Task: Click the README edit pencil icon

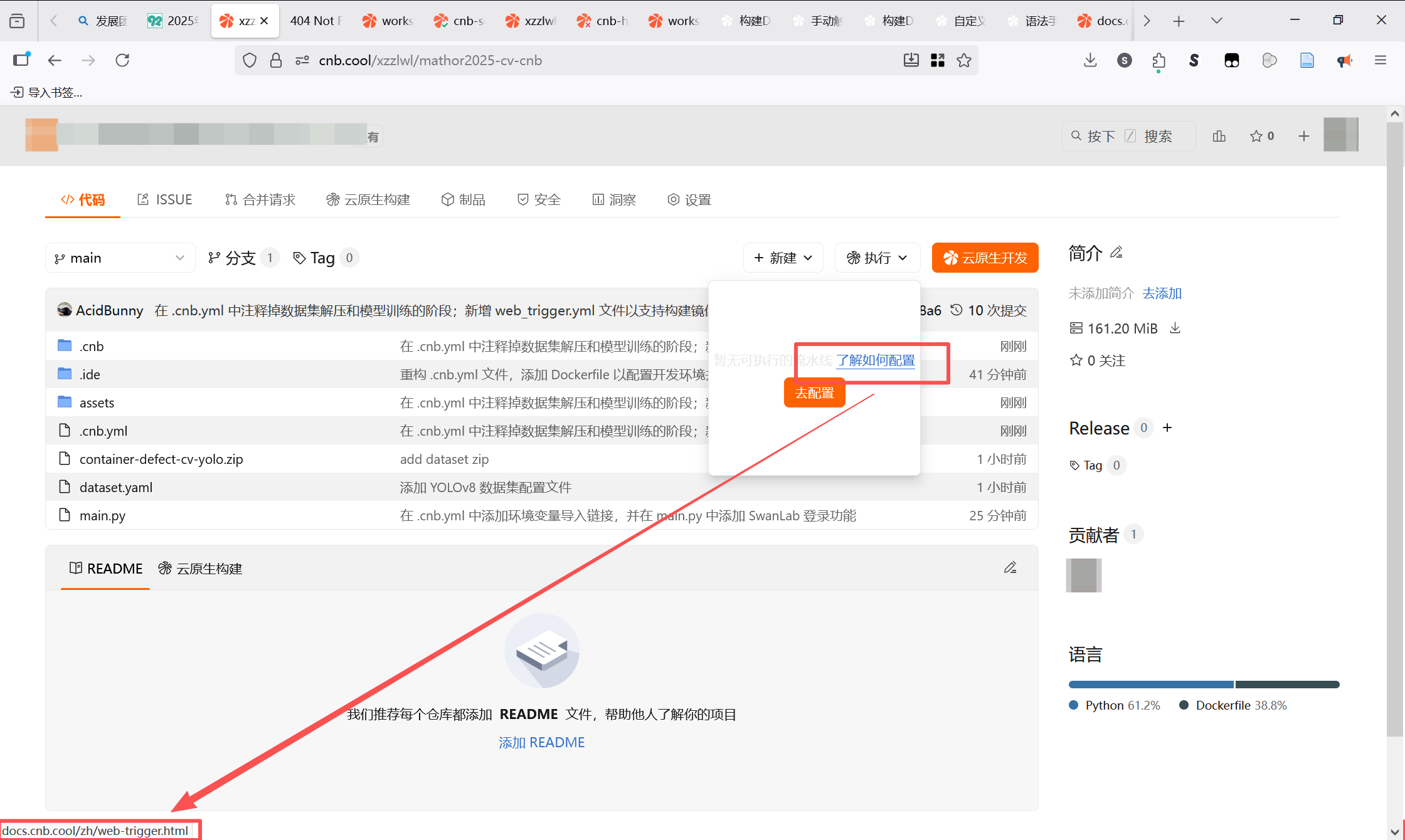Action: tap(1010, 568)
